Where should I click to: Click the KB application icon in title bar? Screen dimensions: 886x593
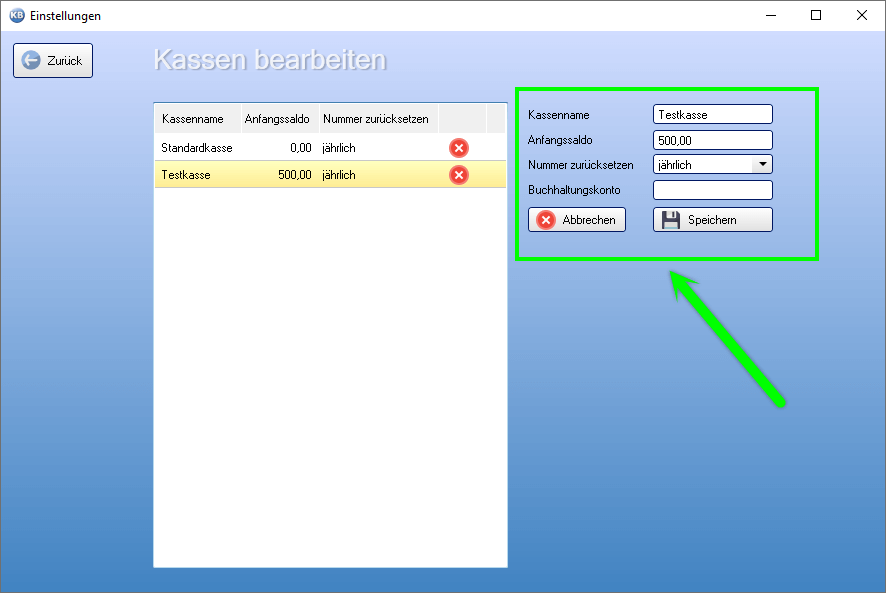coord(17,15)
